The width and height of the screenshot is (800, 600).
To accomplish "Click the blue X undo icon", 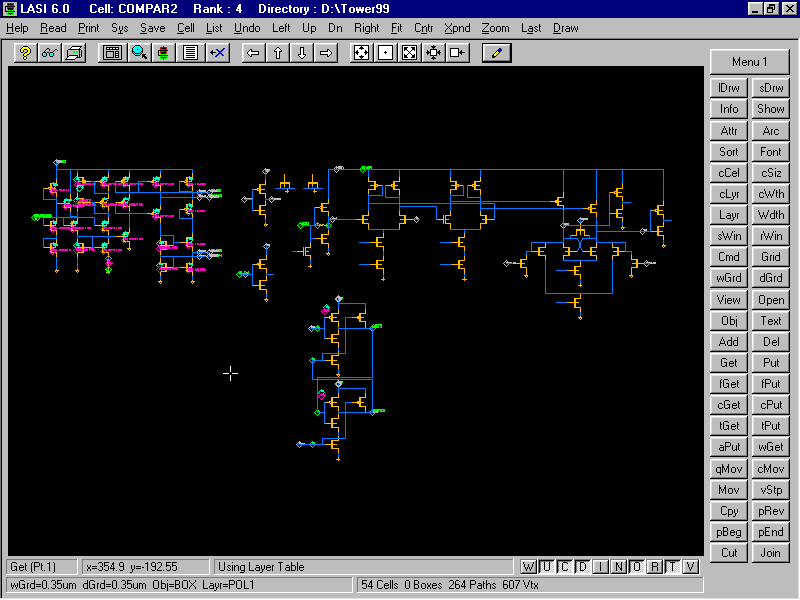I will [217, 53].
